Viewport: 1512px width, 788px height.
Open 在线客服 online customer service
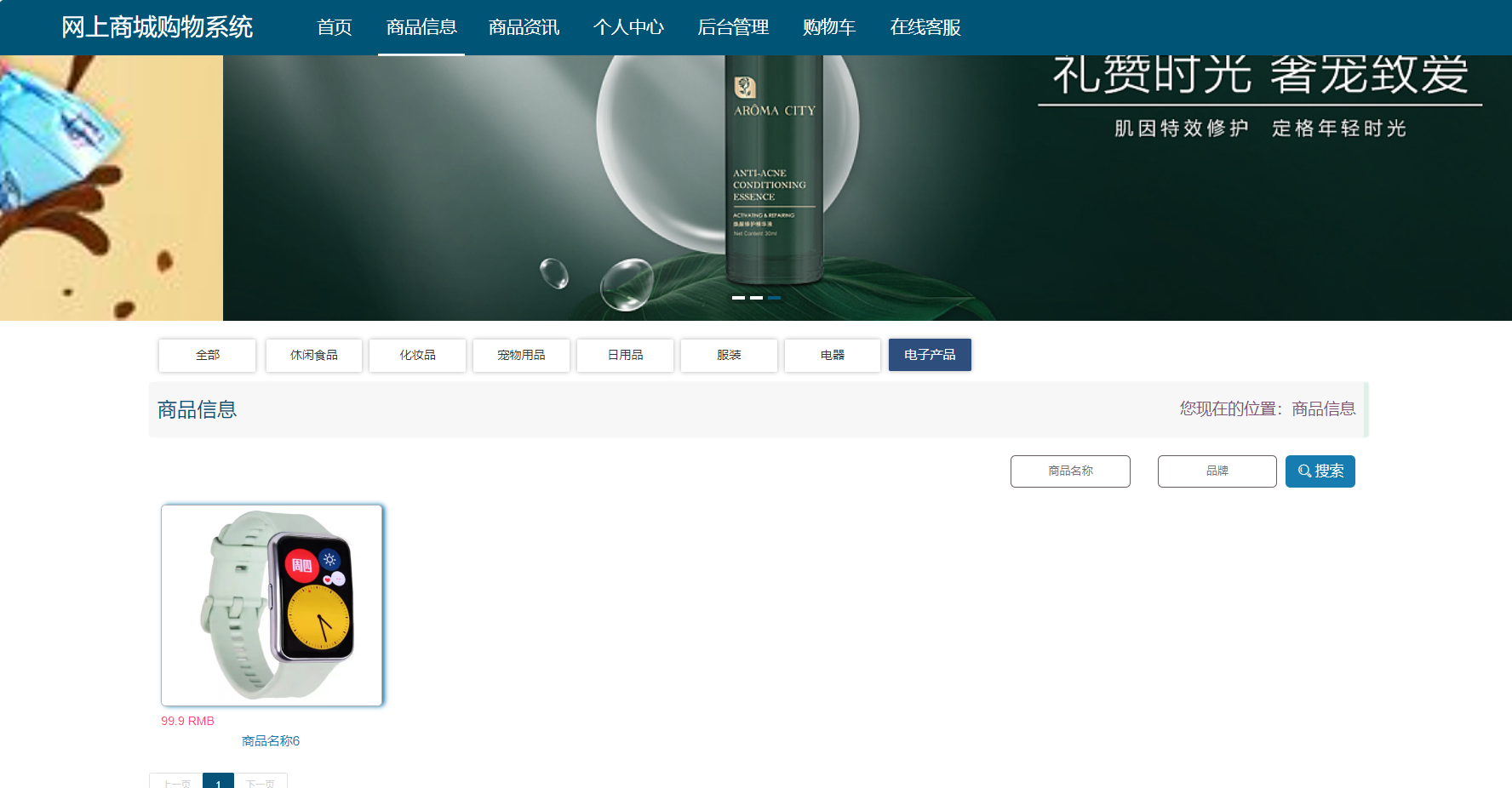925,27
